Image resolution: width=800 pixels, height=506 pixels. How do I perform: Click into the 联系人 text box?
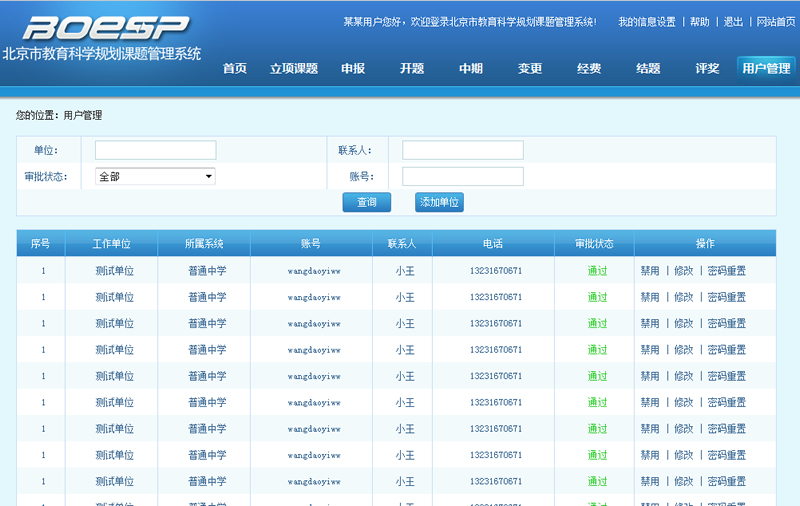point(462,150)
